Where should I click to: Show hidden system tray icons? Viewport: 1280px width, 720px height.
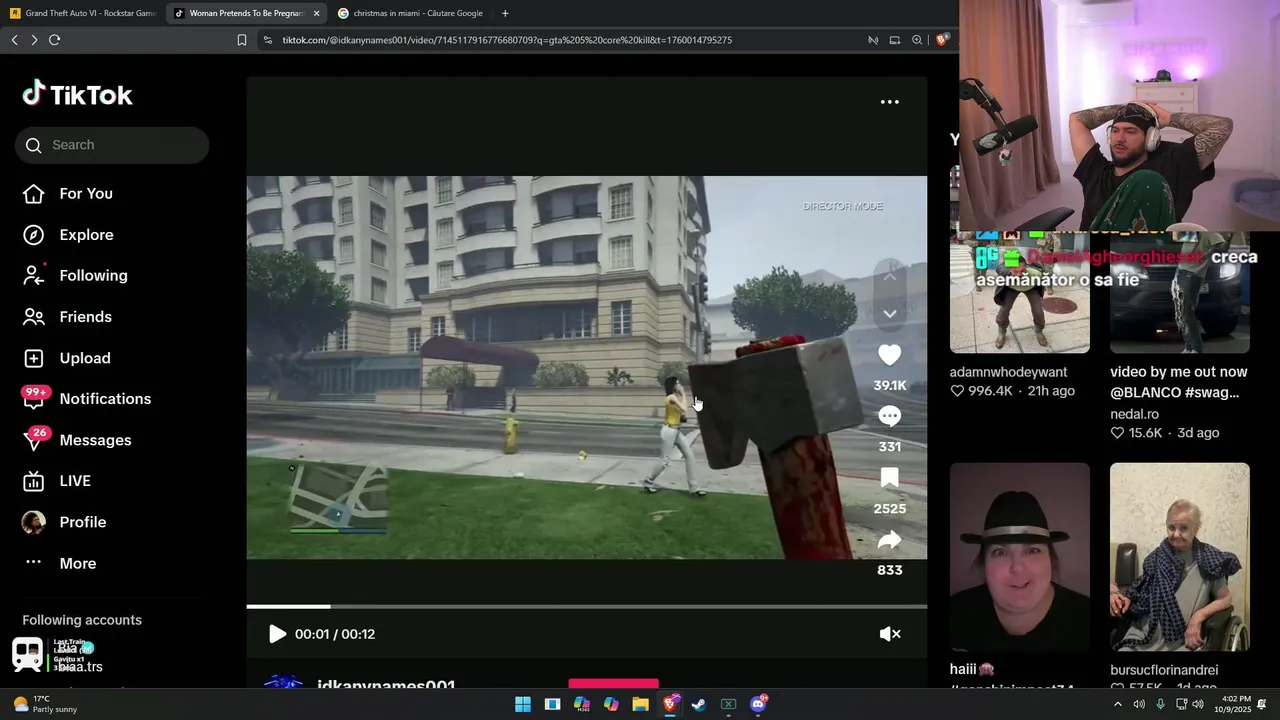click(1118, 704)
